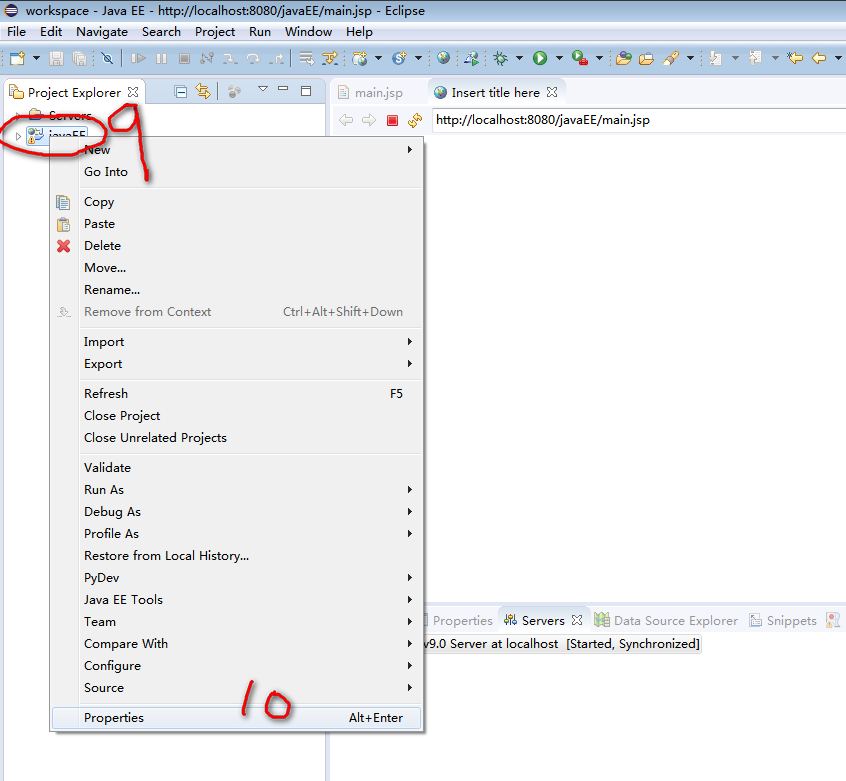
Task: Click Copy in the context menu
Action: [236, 202]
